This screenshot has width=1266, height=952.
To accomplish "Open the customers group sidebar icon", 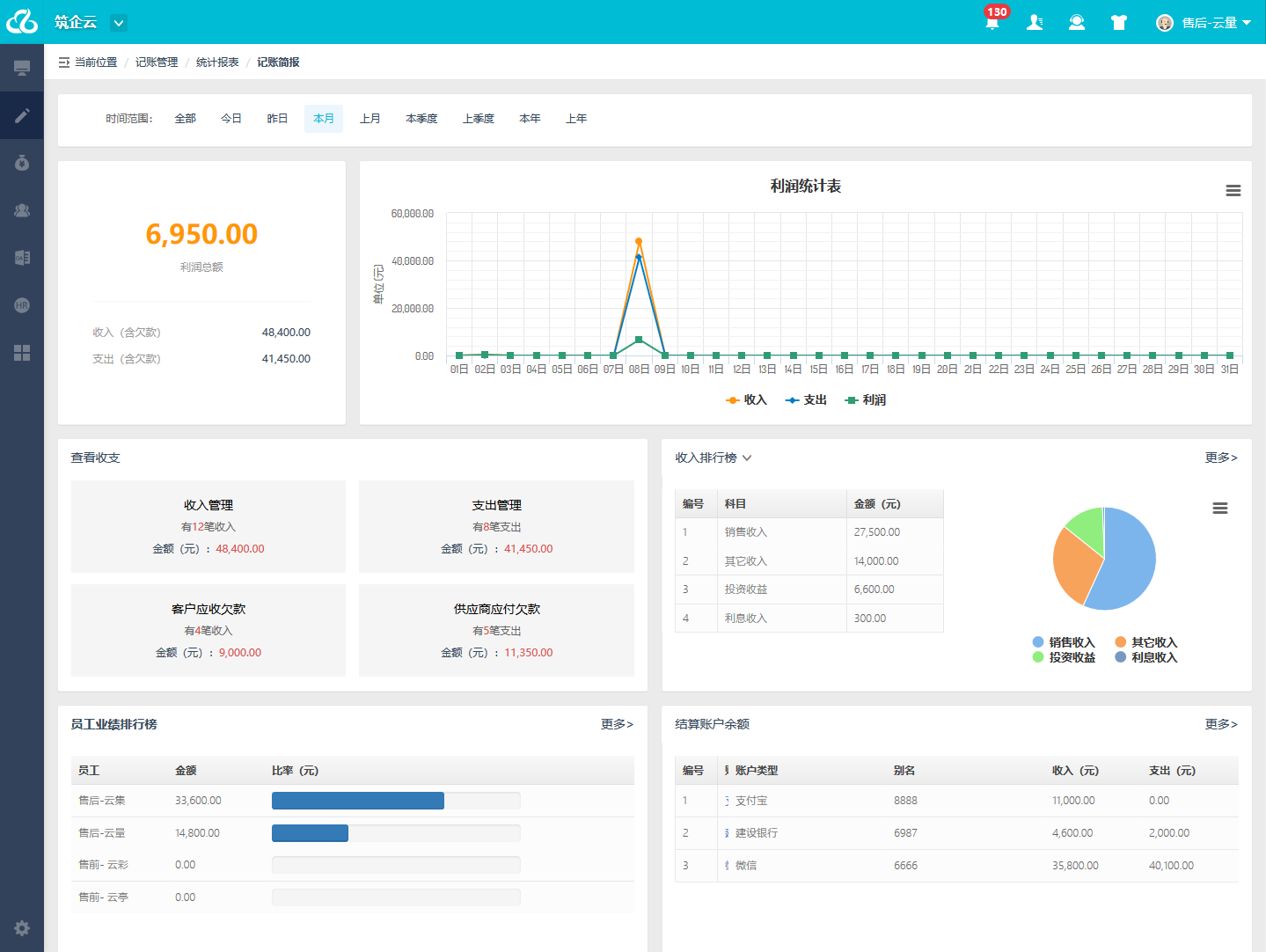I will click(22, 210).
